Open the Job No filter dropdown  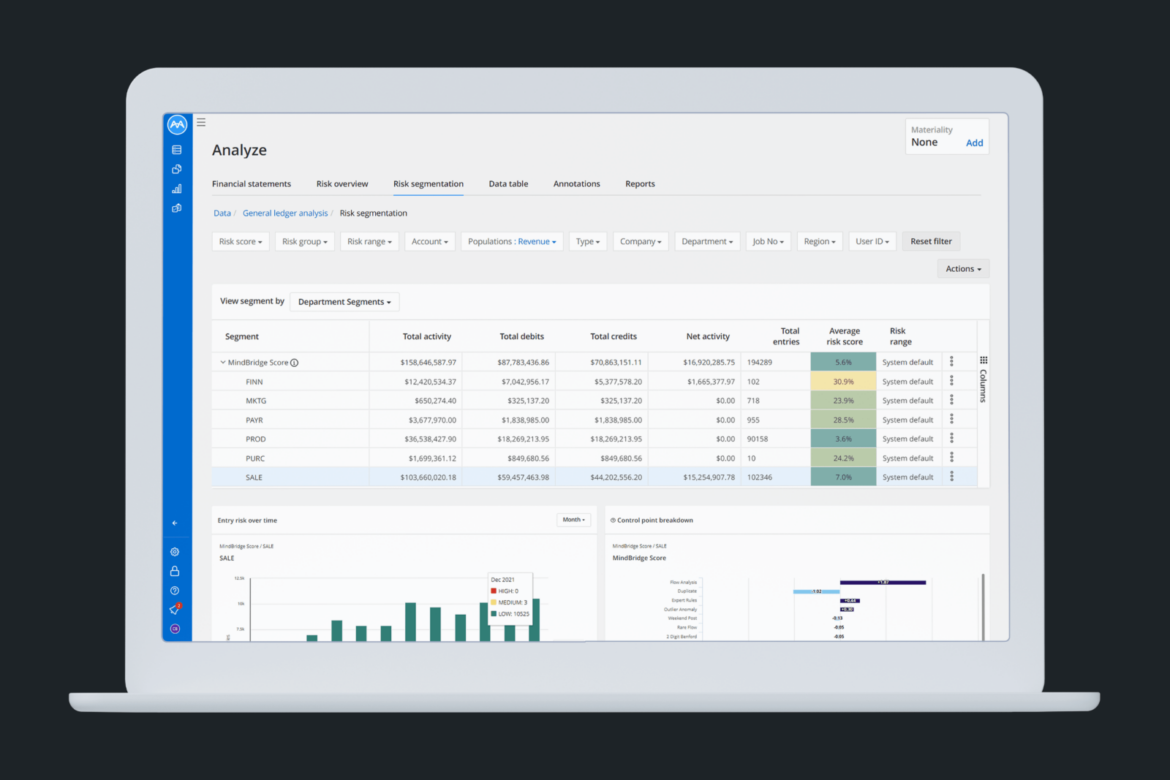coord(768,241)
